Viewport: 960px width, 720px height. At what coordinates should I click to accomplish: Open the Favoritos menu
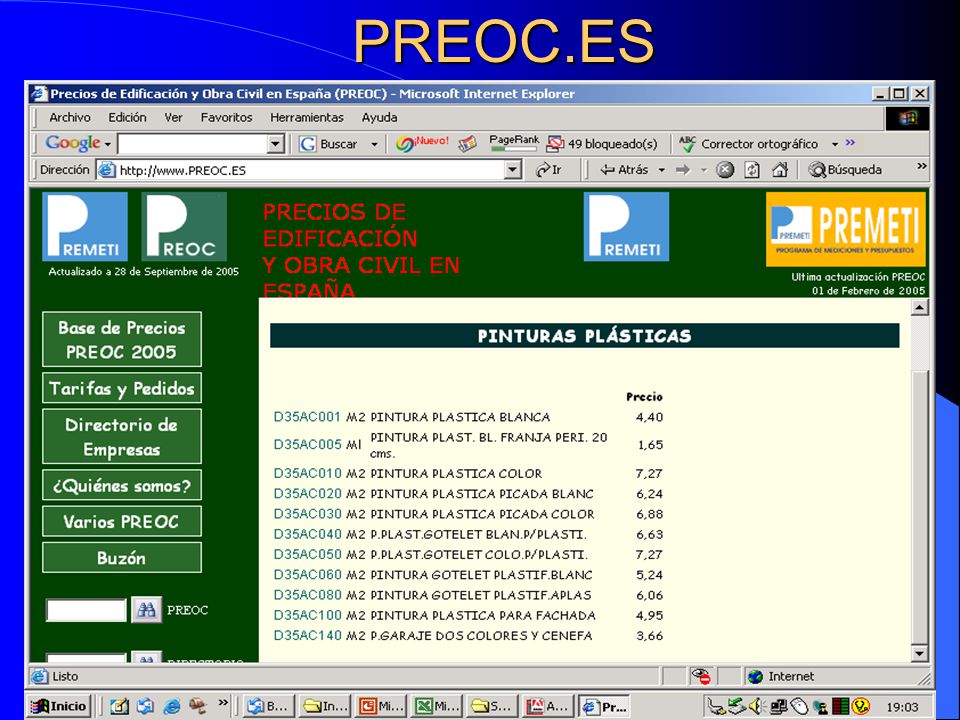[x=227, y=117]
